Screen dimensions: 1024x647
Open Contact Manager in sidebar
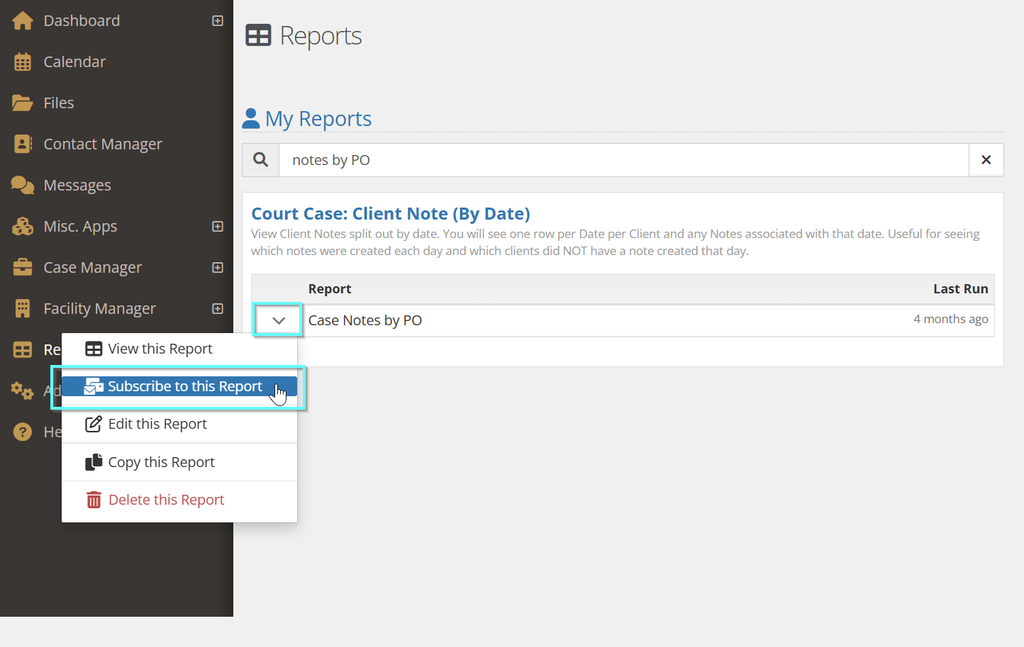(x=103, y=144)
